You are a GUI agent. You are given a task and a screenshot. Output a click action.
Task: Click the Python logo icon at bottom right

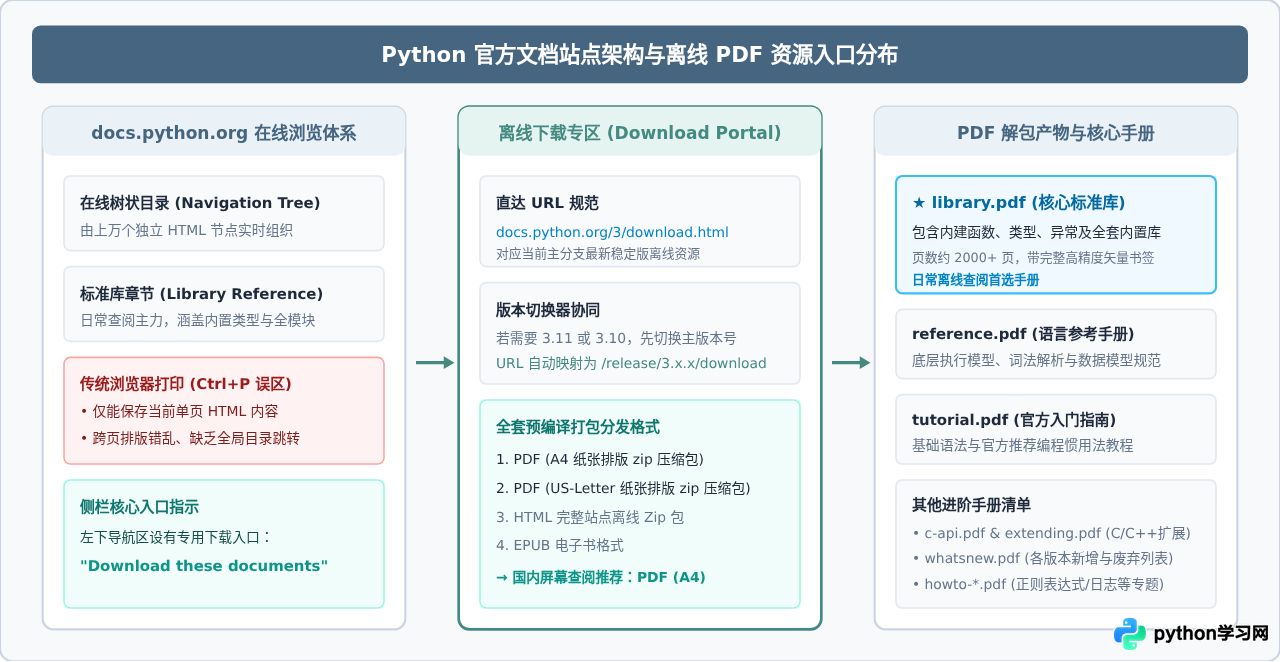pos(1130,634)
